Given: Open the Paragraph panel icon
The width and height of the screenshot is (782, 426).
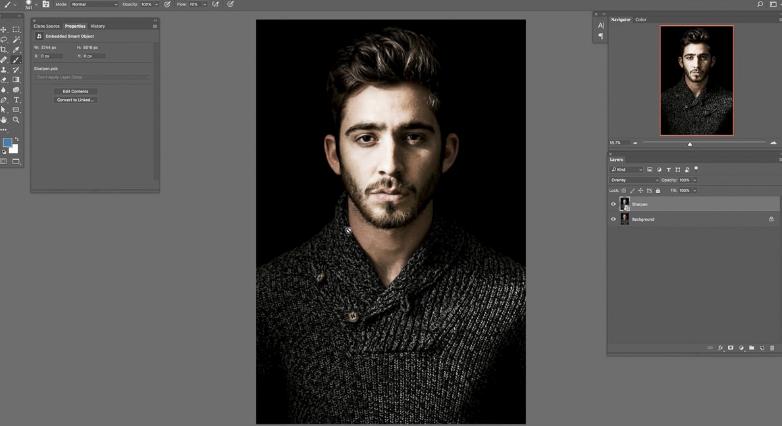Looking at the screenshot, I should (x=600, y=36).
